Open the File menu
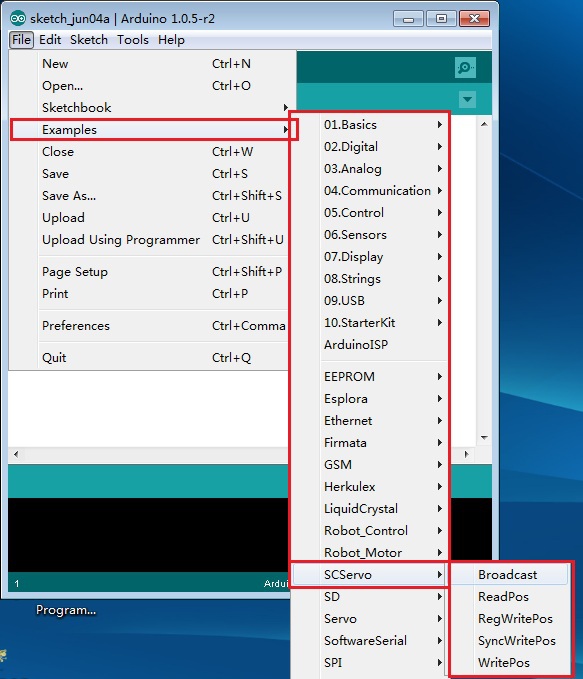Image resolution: width=583 pixels, height=679 pixels. tap(21, 40)
